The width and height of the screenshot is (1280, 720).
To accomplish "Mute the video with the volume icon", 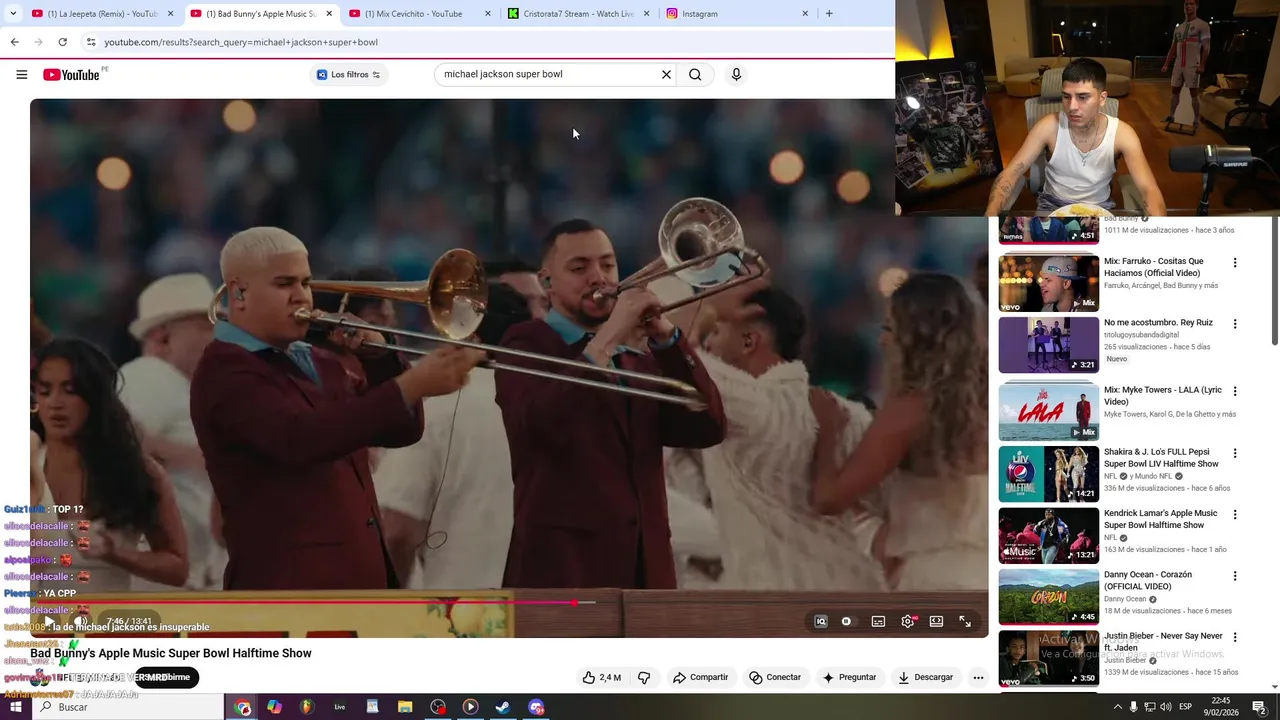I will 82,621.
